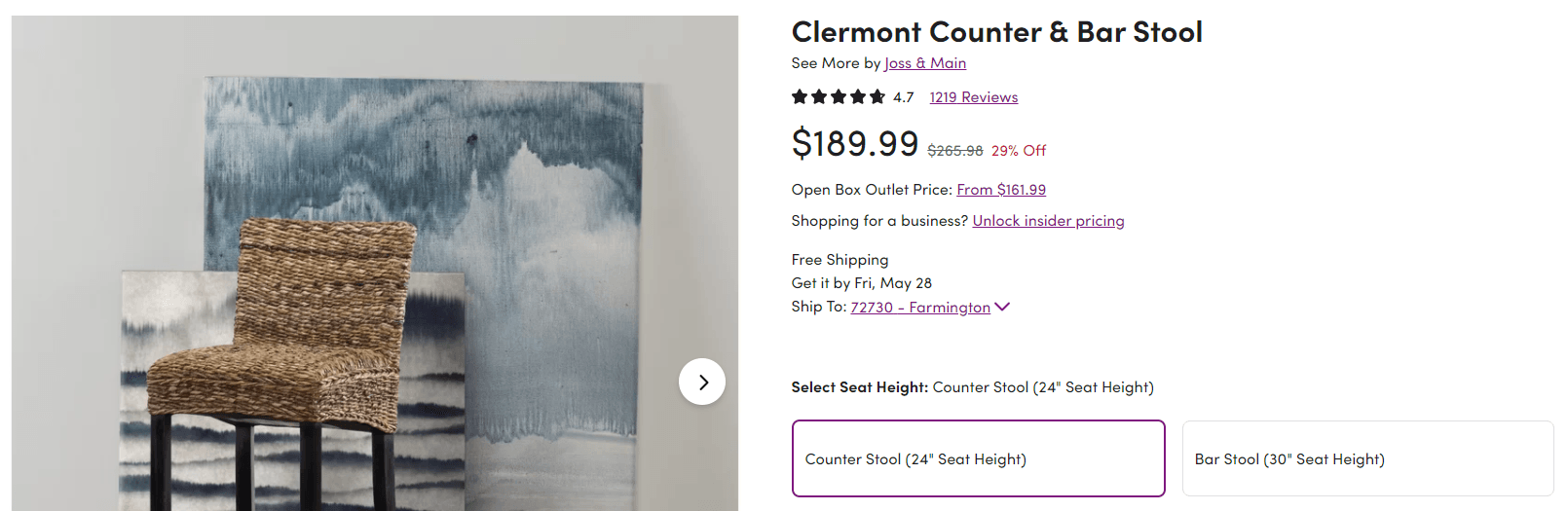
Task: Click the $189.99 sale price
Action: [855, 143]
